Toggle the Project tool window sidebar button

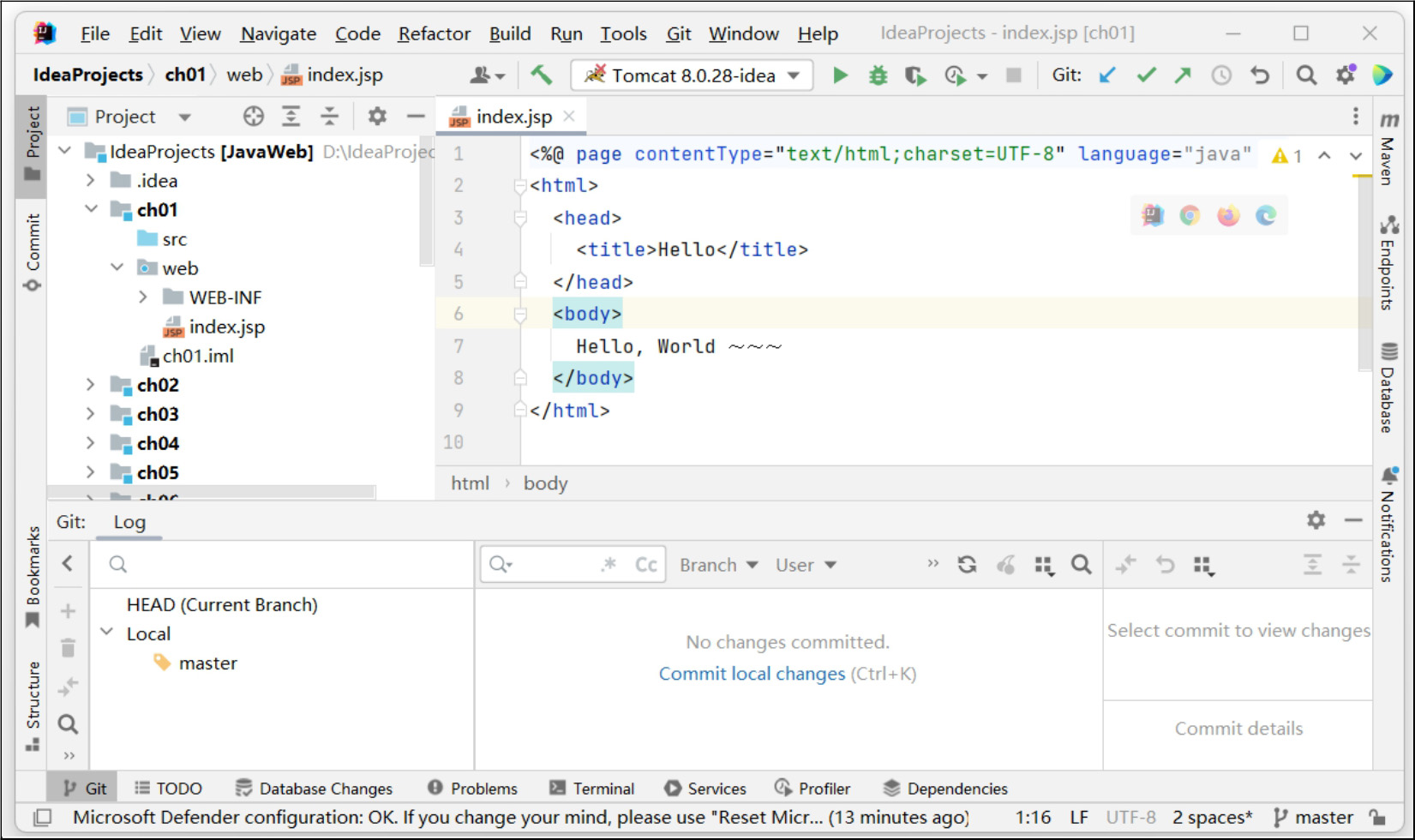[33, 142]
